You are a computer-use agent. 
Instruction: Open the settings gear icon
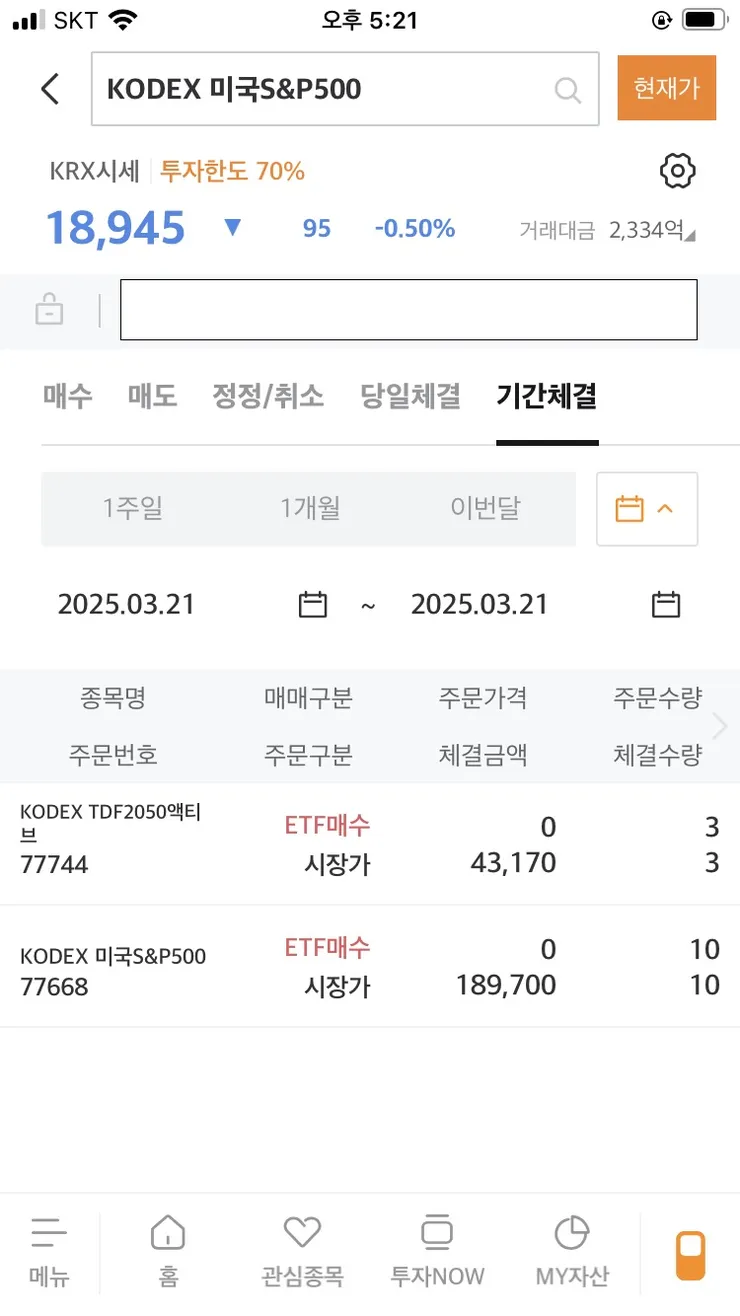coord(678,171)
